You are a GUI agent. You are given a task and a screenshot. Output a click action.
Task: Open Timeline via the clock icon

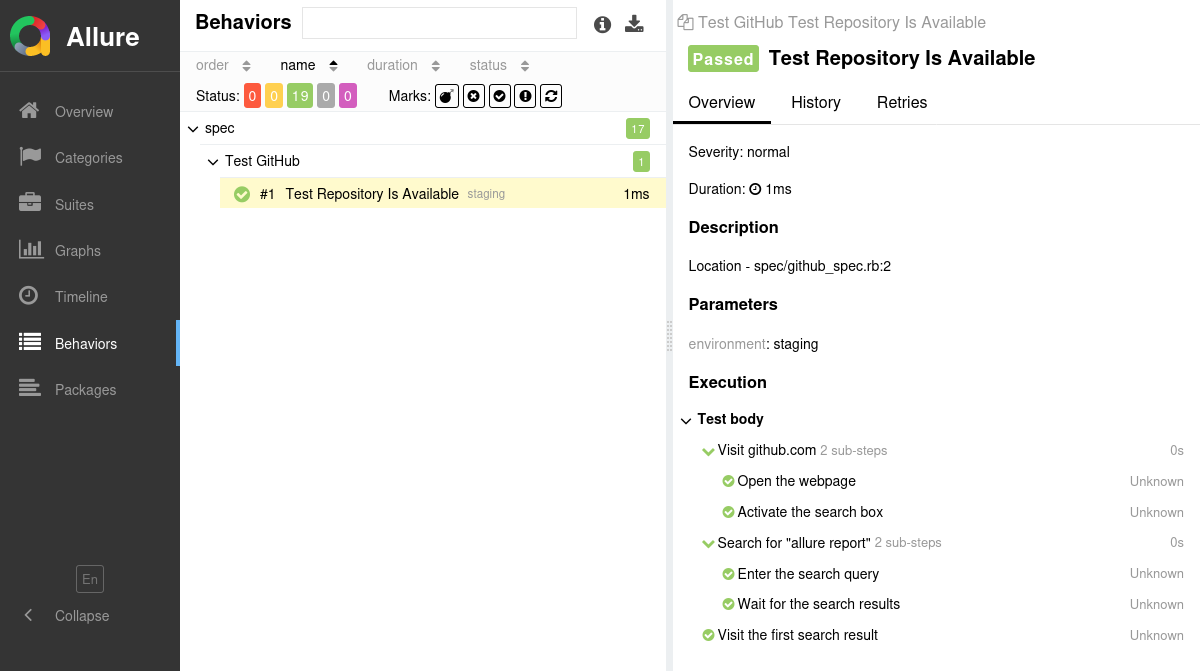[30, 296]
